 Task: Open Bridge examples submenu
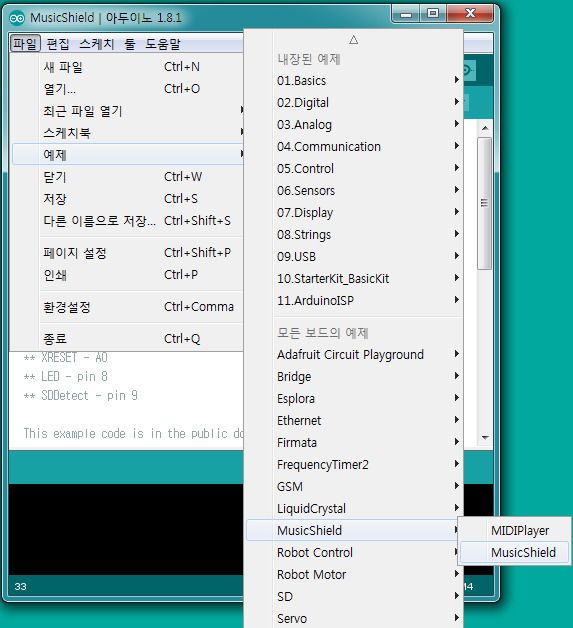click(x=355, y=376)
